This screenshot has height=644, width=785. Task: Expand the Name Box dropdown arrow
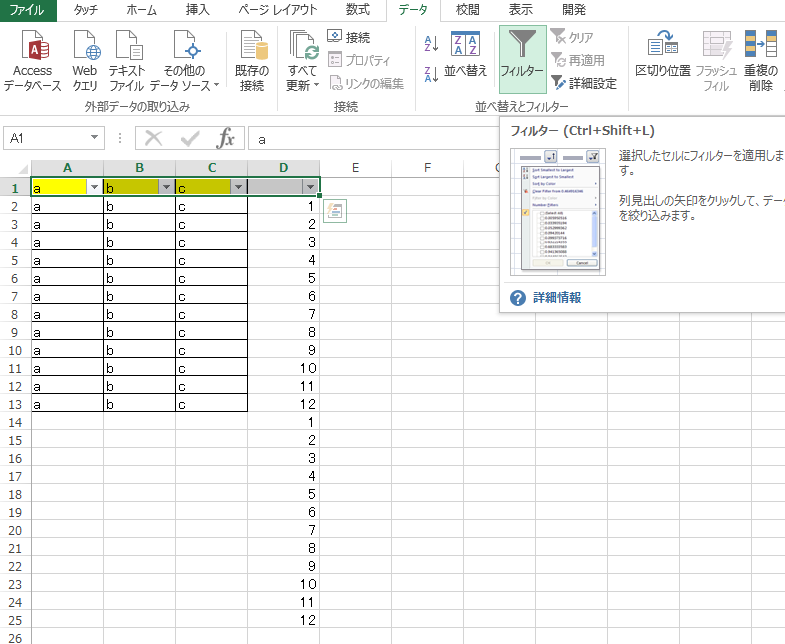point(95,139)
